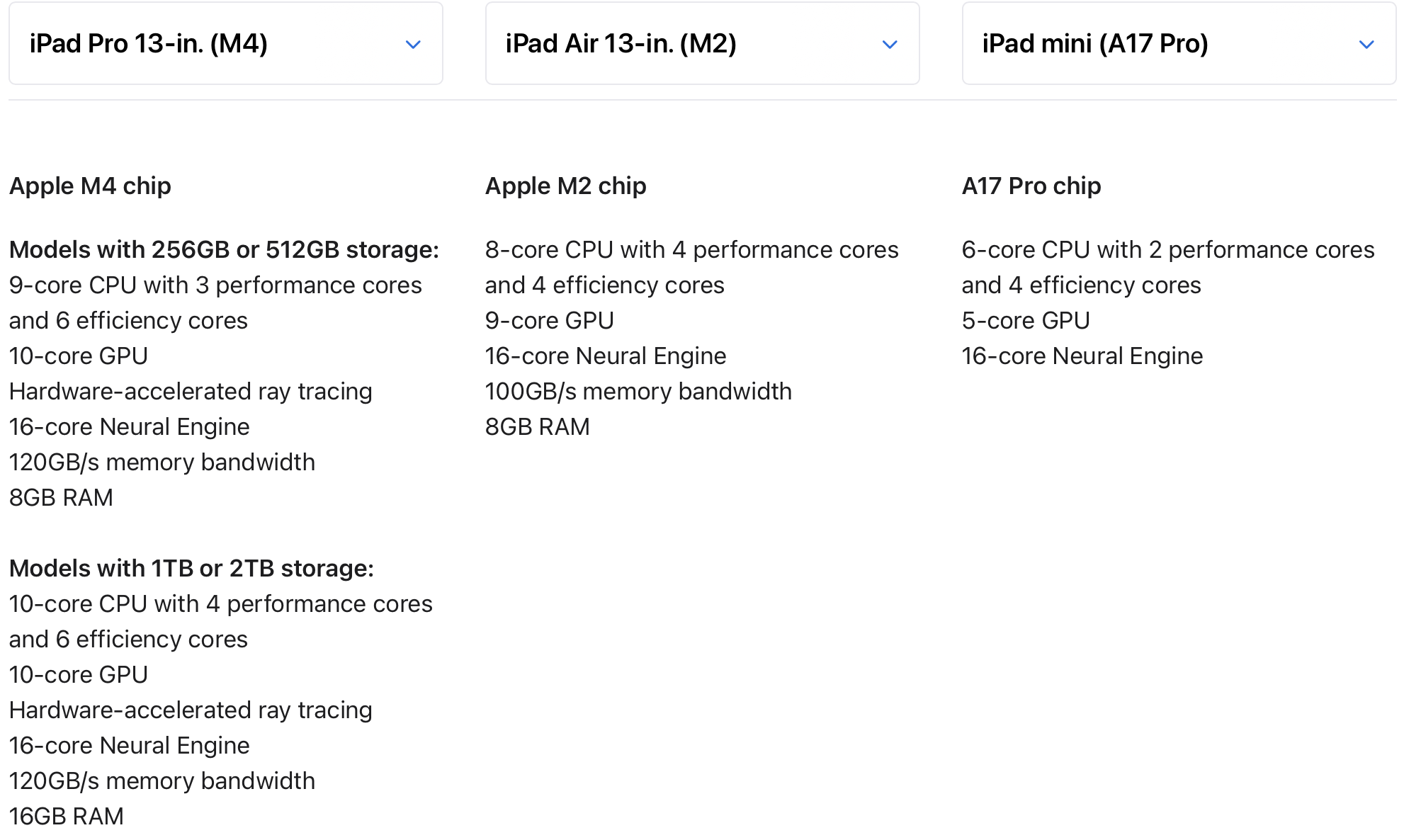1404x840 pixels.
Task: Click the 16GB RAM spec line
Action: pyautogui.click(x=67, y=817)
